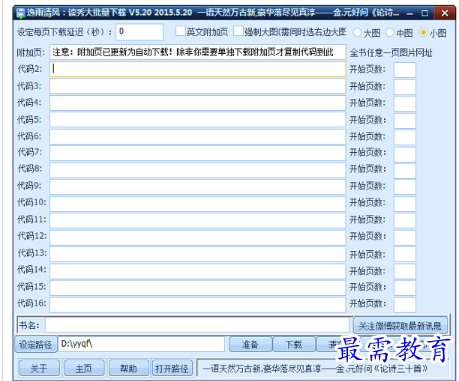Click the 代码13 input field

[x=198, y=254]
